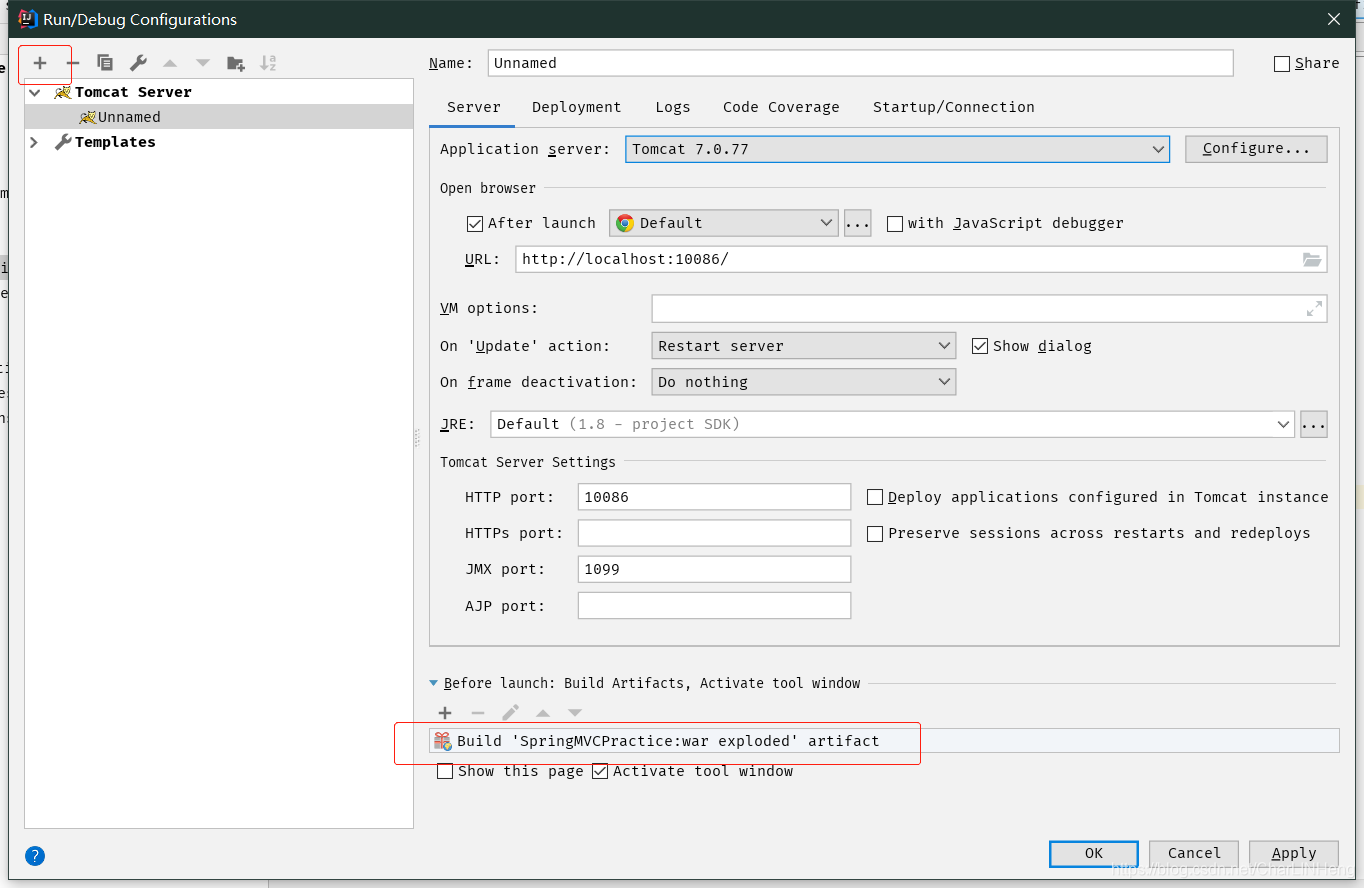This screenshot has width=1364, height=888.
Task: Collapse the Before launch section
Action: point(434,683)
